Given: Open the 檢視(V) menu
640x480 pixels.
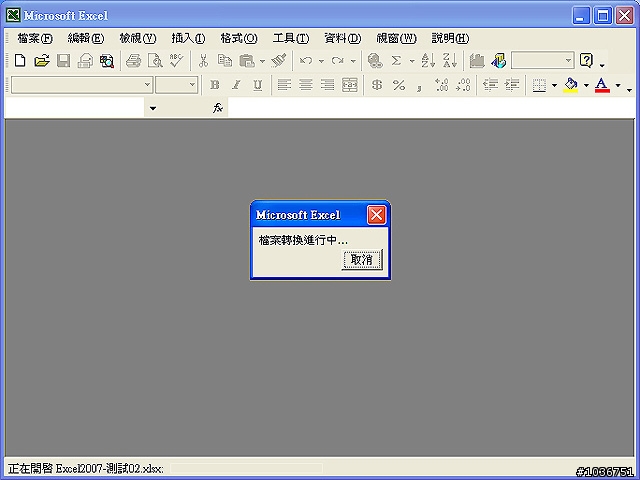Looking at the screenshot, I should [138, 38].
